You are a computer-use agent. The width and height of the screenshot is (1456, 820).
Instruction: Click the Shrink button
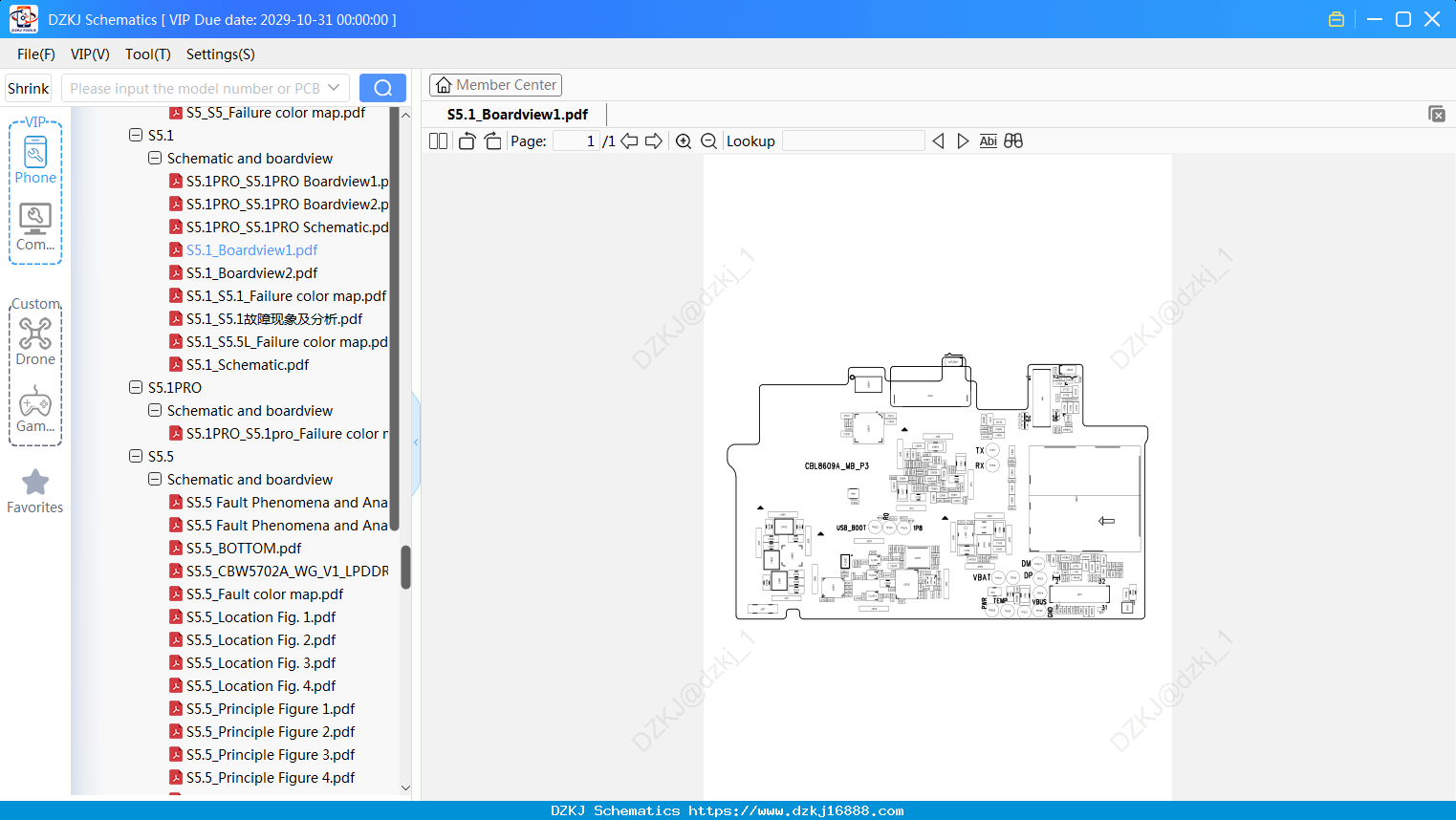coord(28,88)
